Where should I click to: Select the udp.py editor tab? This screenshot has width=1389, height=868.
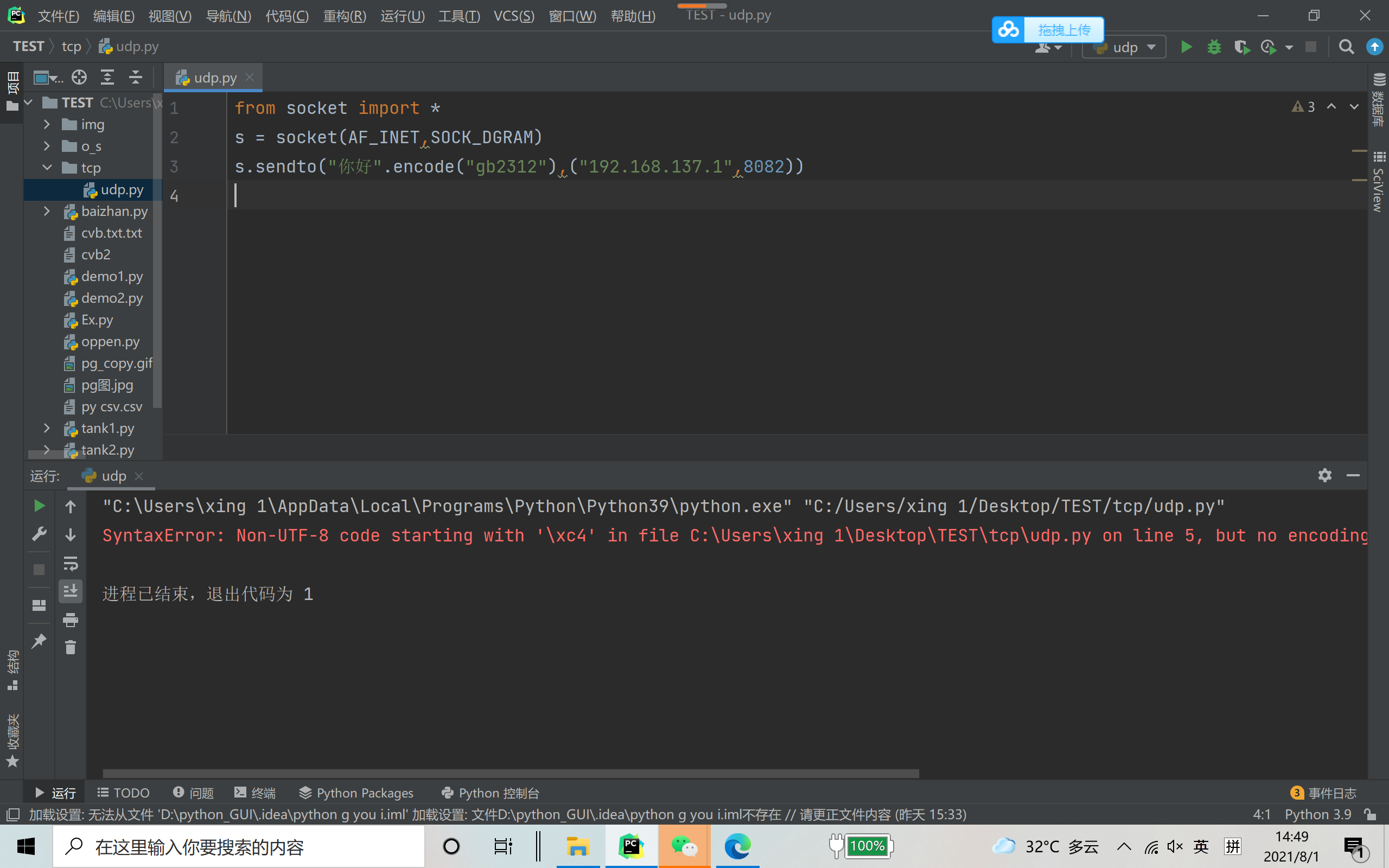point(214,78)
